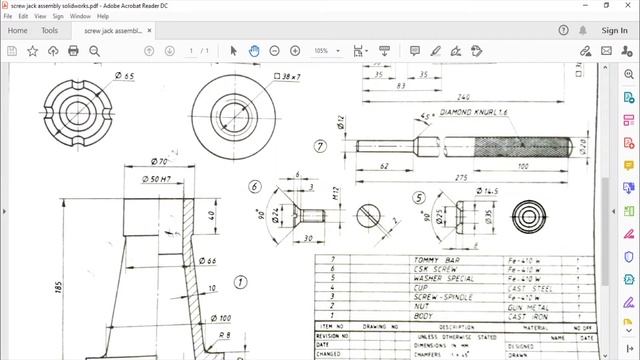Click the scrolling mode icon
The image size is (640, 360).
[384, 51]
